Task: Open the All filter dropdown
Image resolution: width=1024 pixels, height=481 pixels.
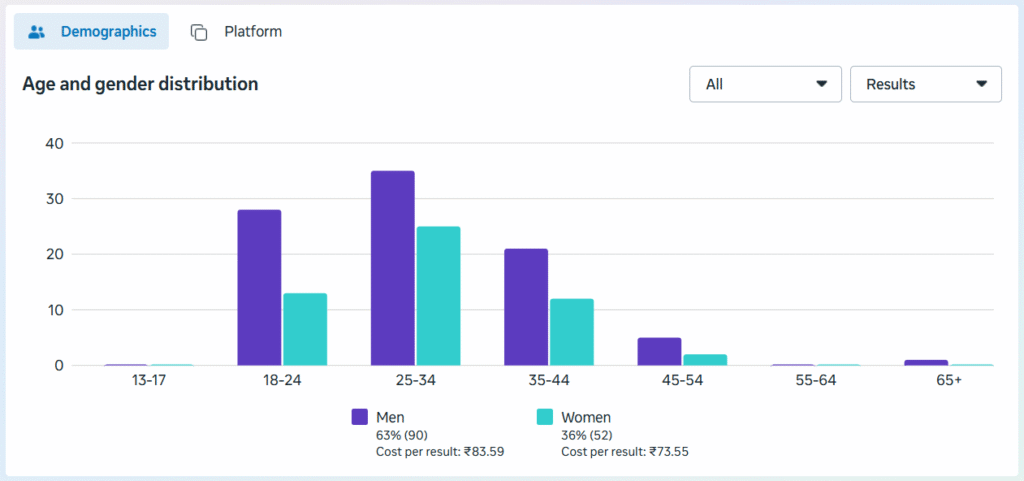Action: pos(765,84)
